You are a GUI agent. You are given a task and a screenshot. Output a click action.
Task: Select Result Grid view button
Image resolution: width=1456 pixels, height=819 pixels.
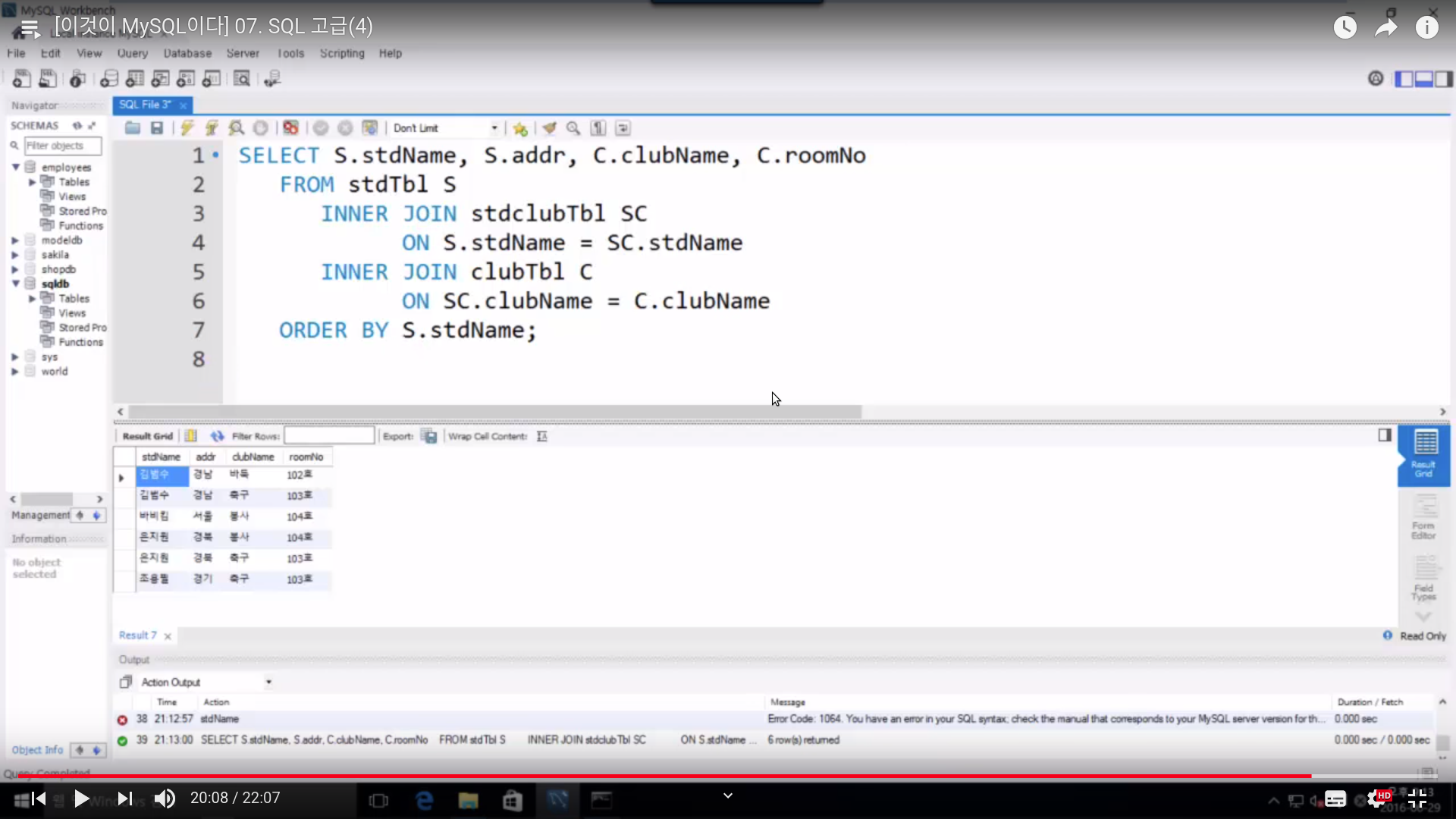1423,455
